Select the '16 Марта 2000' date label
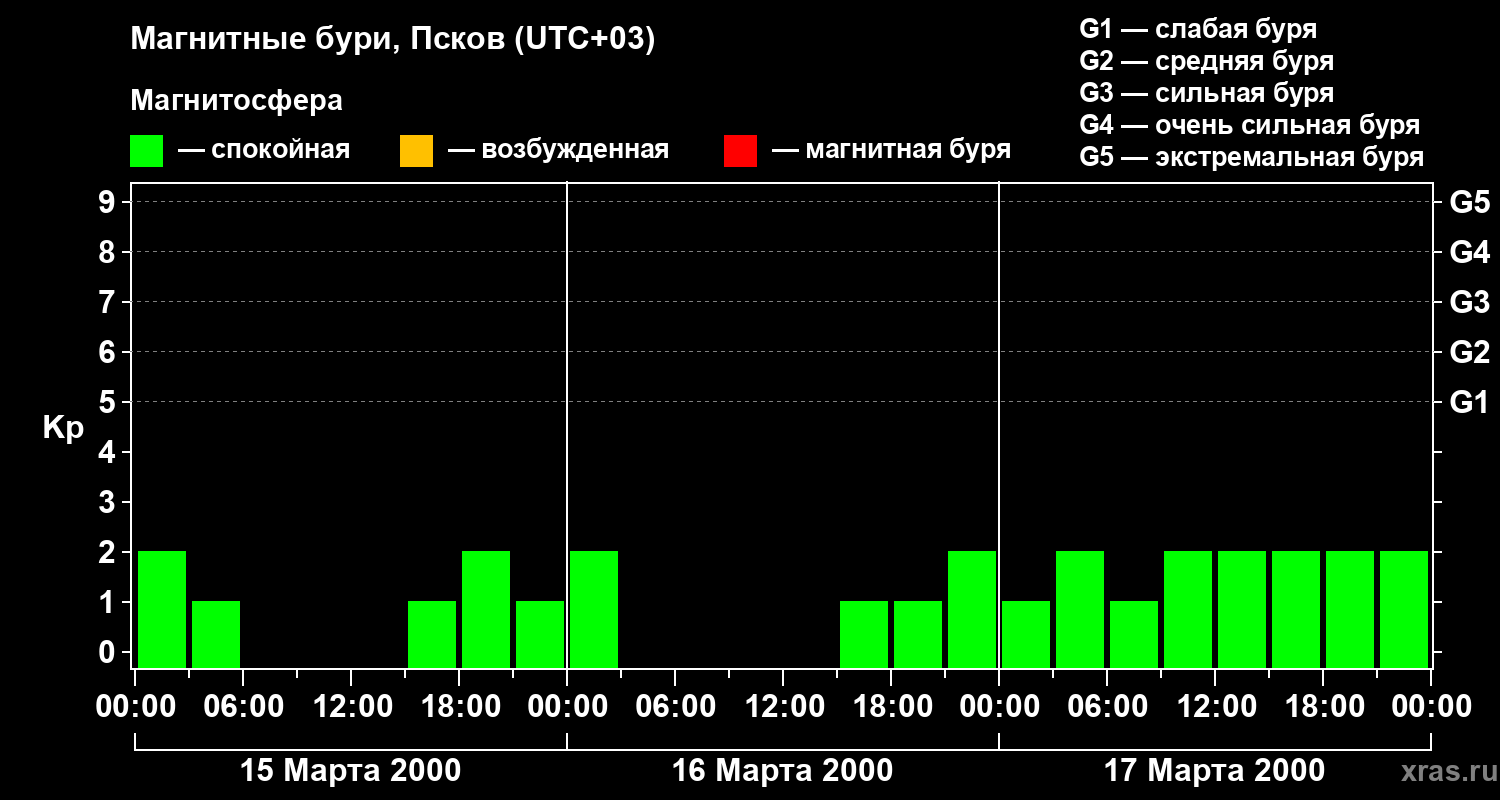Viewport: 1500px width, 800px height. click(782, 771)
